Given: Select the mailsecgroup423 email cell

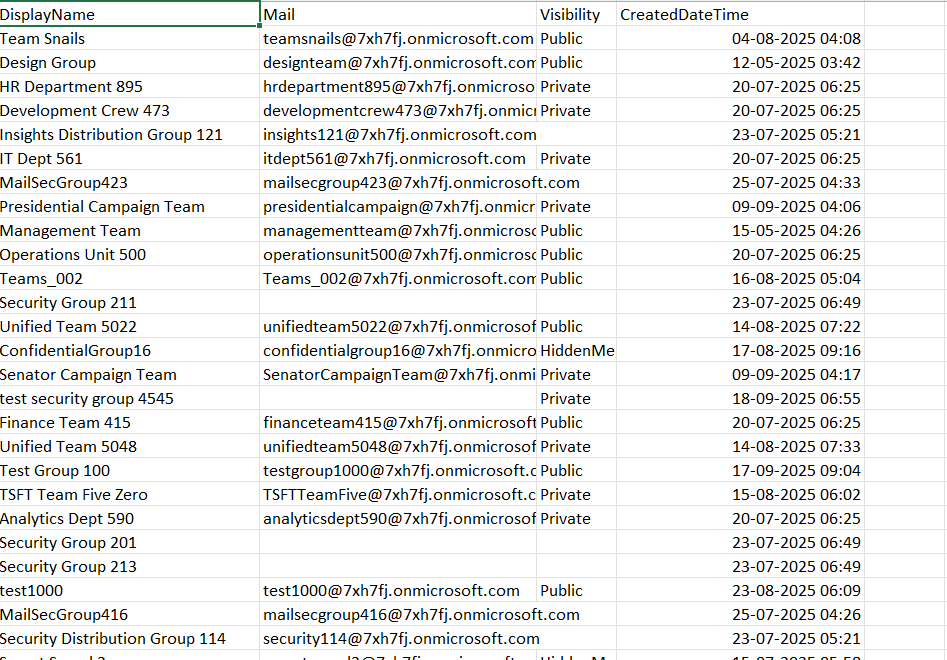Looking at the screenshot, I should point(397,183).
